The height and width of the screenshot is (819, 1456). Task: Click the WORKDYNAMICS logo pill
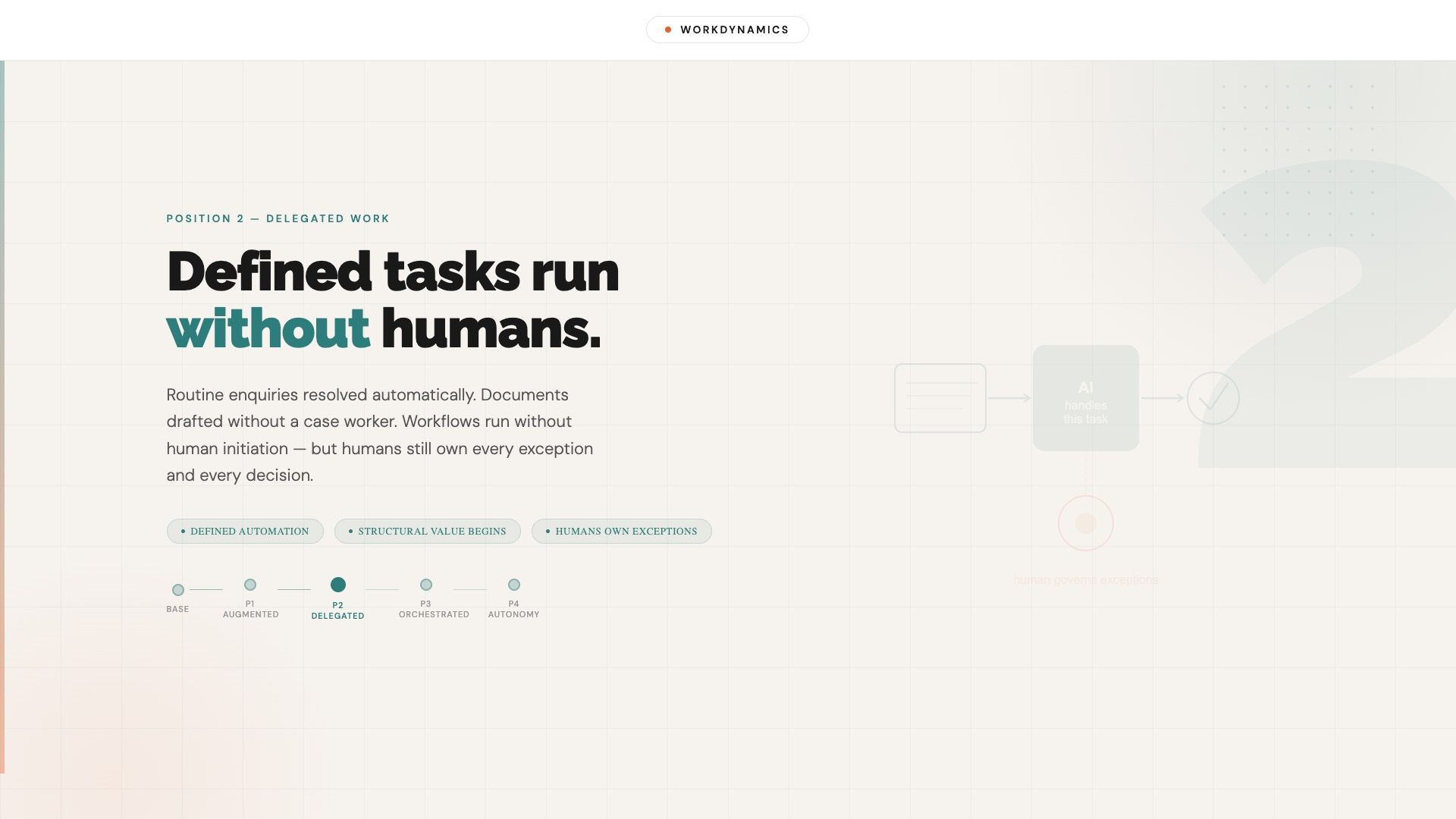coord(726,30)
